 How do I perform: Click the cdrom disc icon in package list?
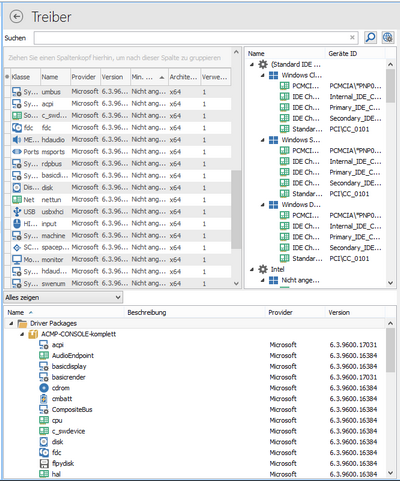click(44, 388)
